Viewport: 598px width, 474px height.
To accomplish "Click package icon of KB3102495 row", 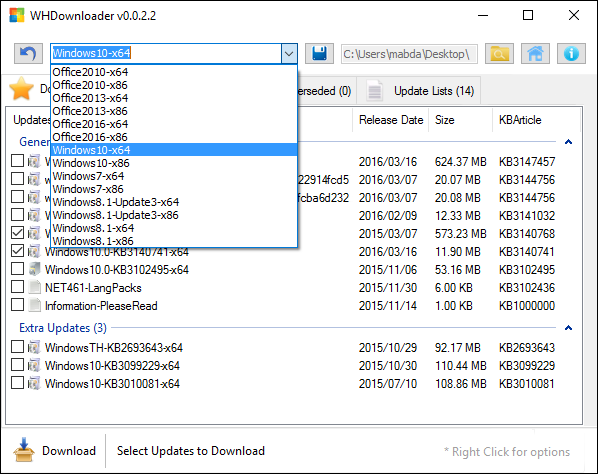I will click(34, 269).
